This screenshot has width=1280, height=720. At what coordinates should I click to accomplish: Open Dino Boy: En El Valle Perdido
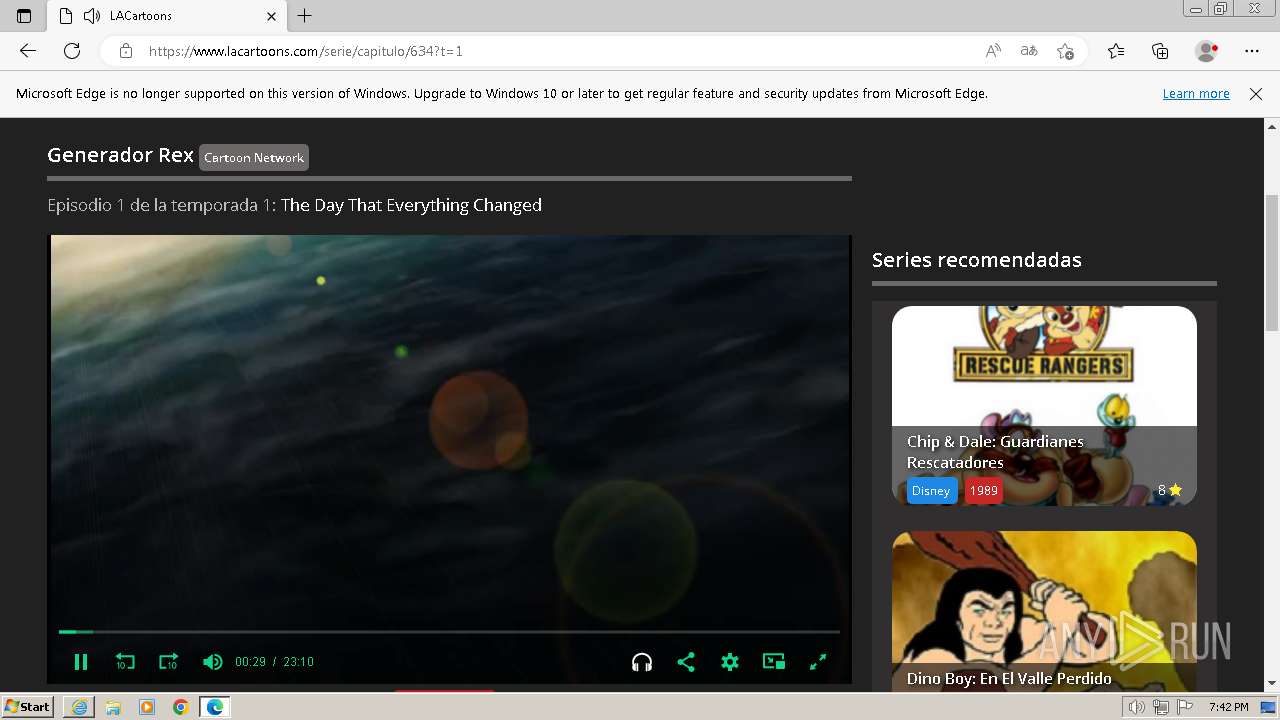tap(1044, 610)
